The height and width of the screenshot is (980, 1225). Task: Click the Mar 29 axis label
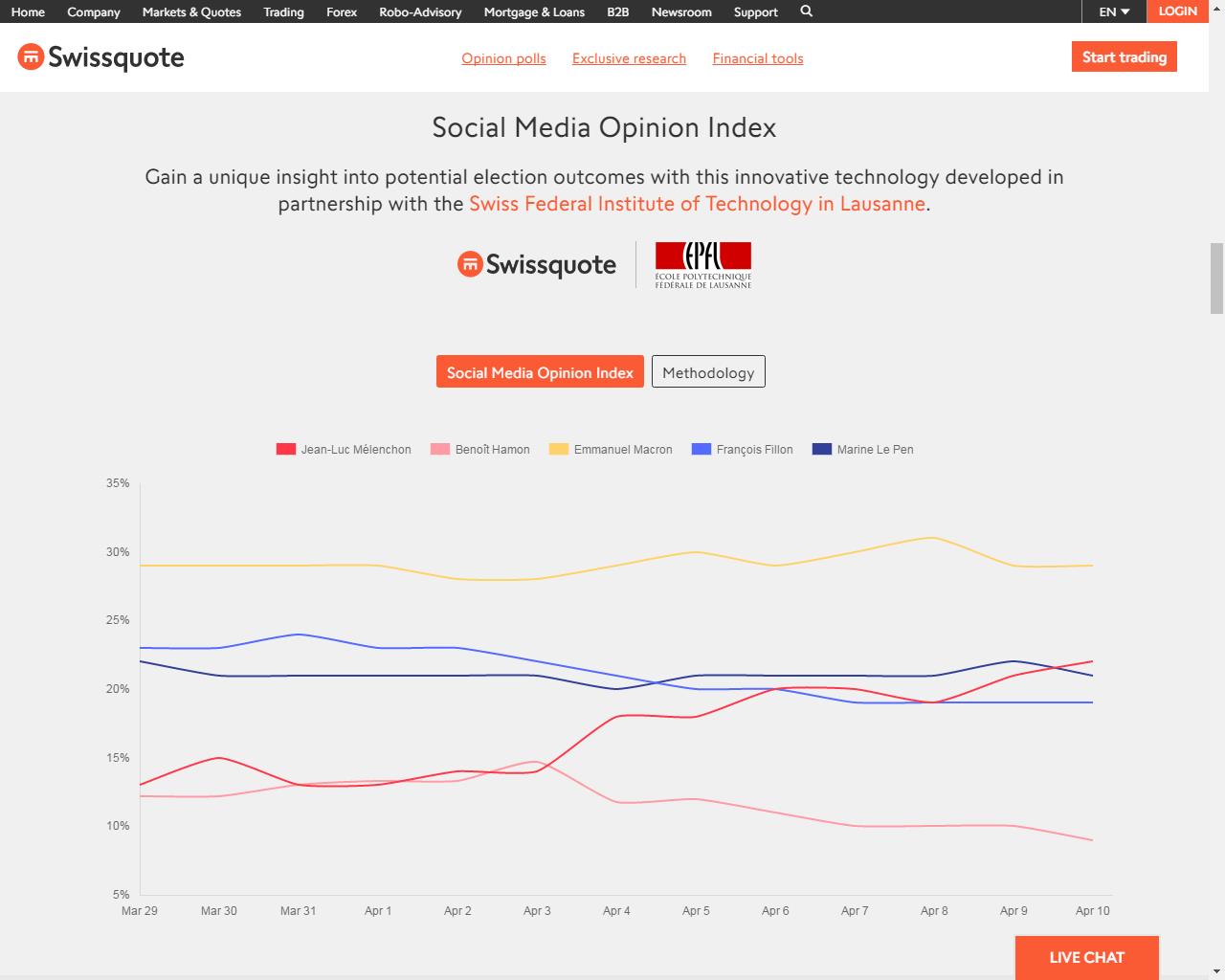(x=140, y=911)
